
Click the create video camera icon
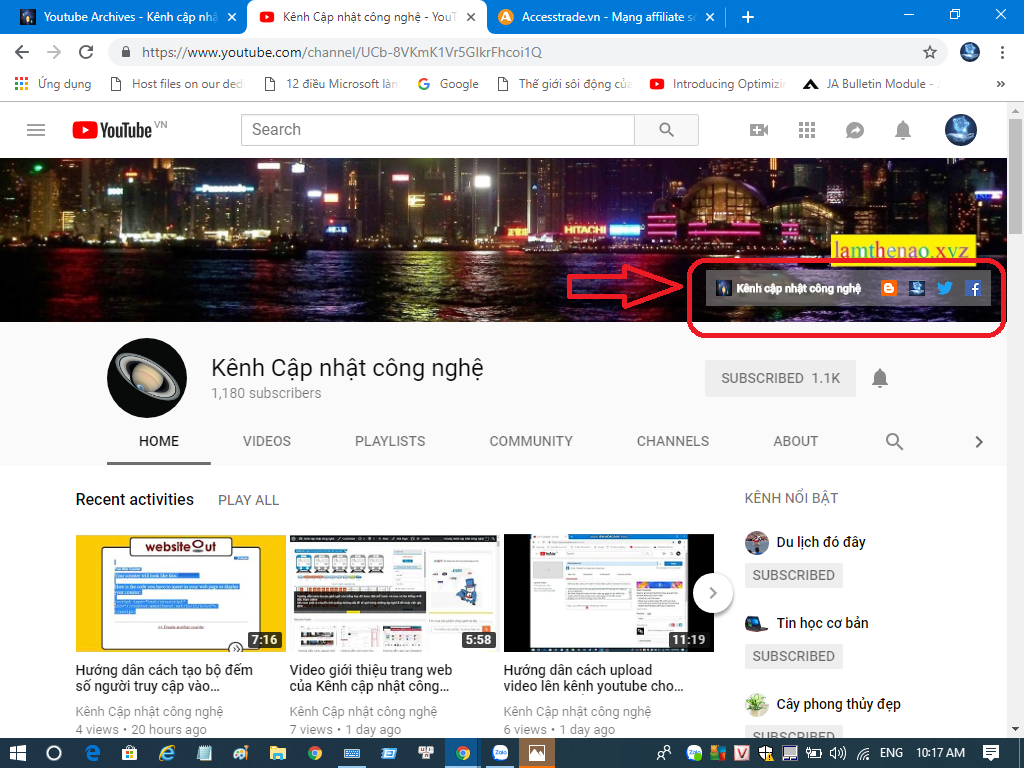[x=759, y=130]
